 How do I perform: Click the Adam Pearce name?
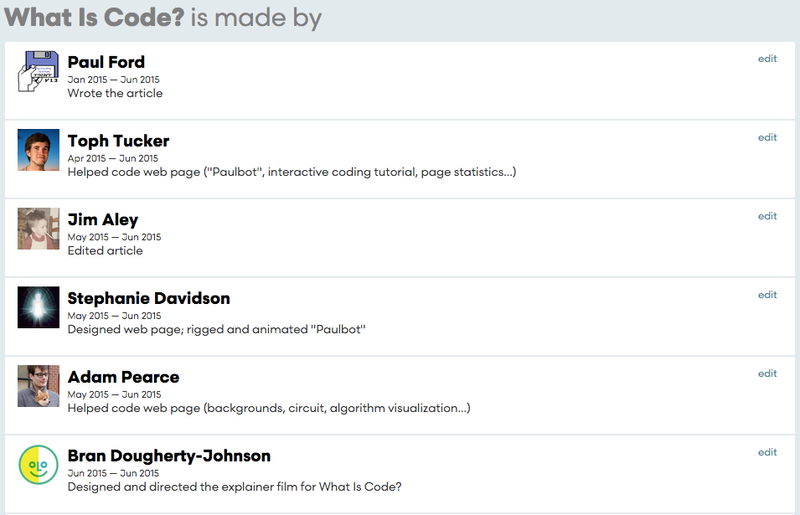pos(123,377)
